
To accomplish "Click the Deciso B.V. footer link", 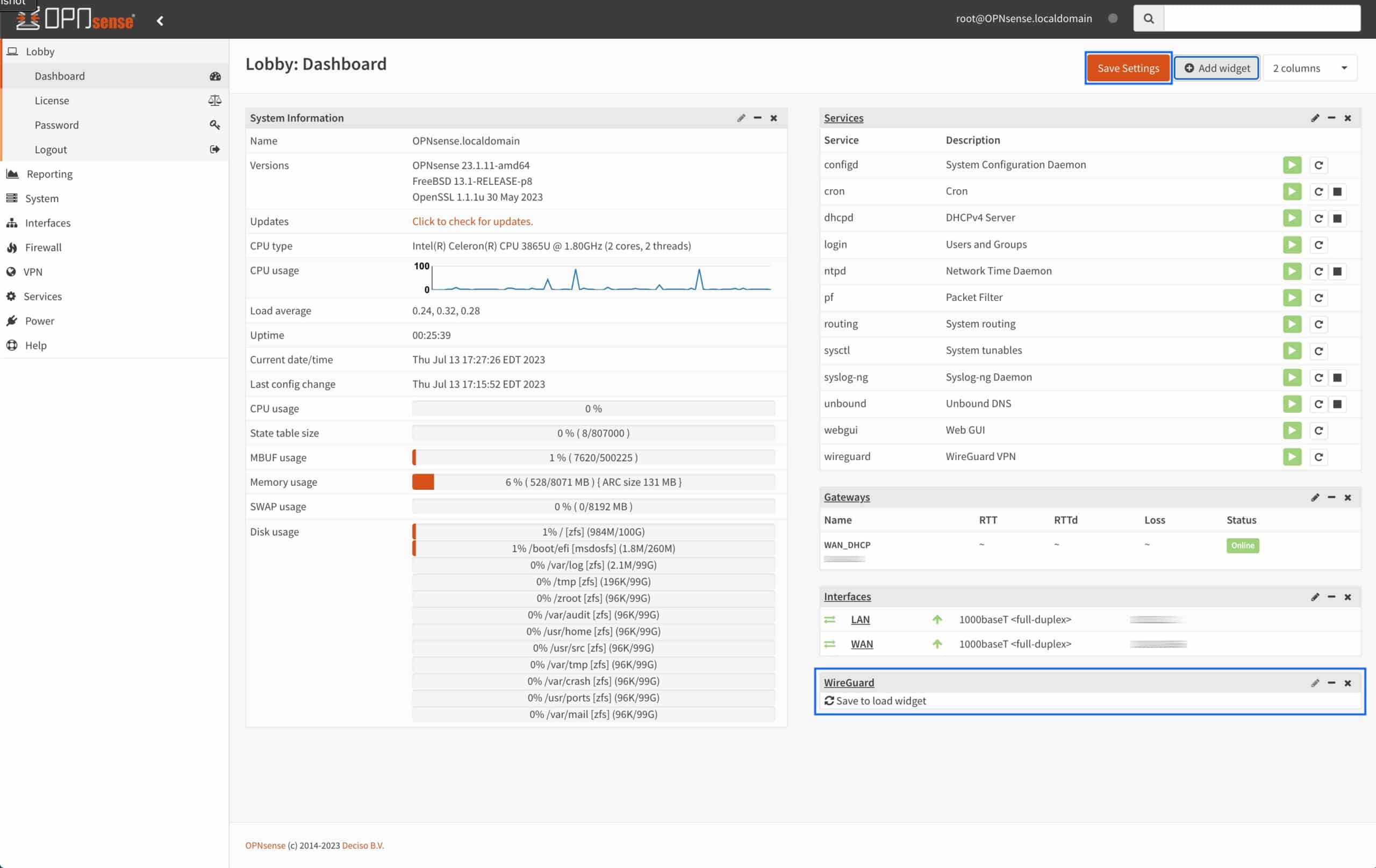I will pyautogui.click(x=363, y=845).
